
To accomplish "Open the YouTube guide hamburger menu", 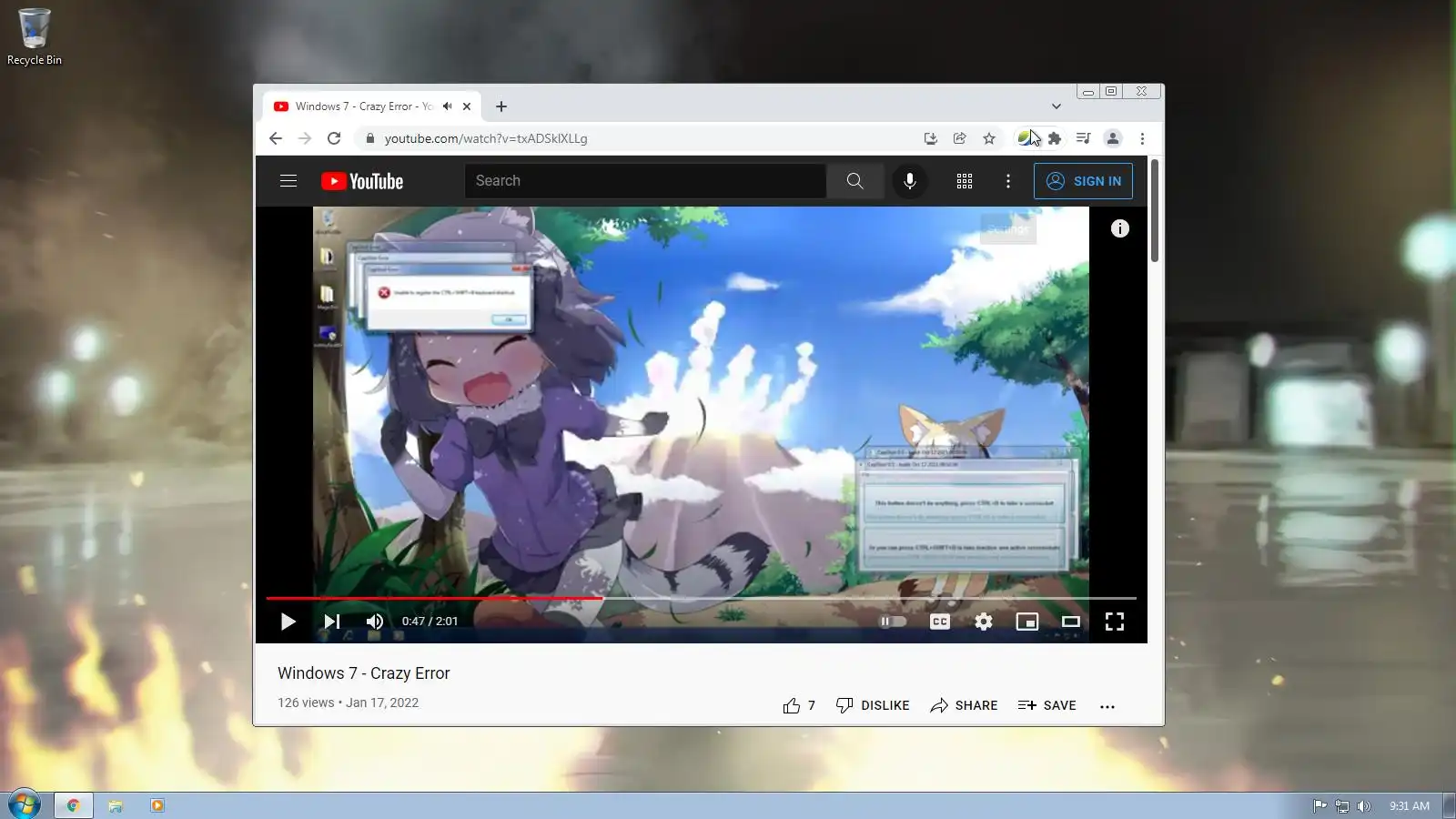I will coord(288,181).
